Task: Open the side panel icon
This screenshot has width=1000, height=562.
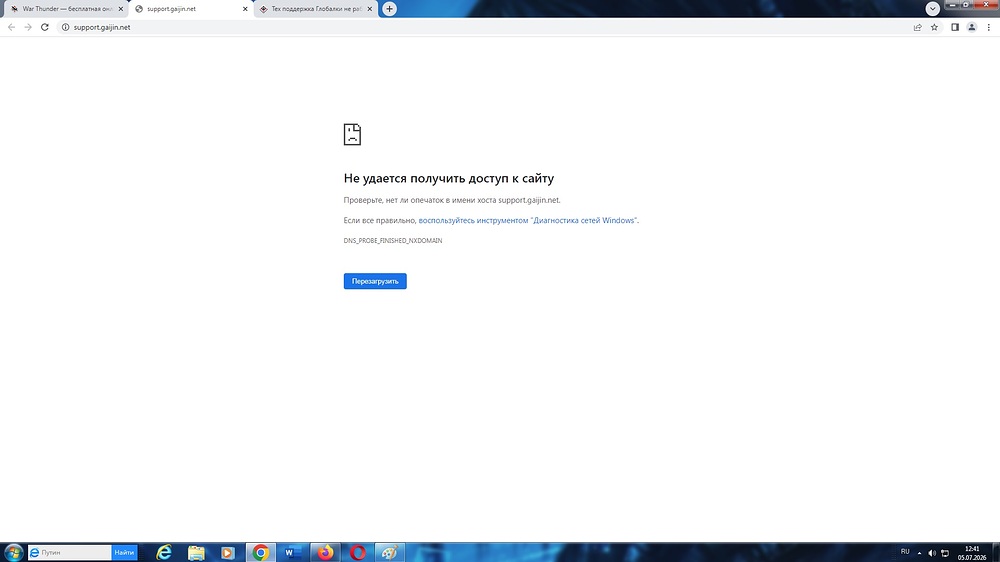Action: tap(955, 27)
